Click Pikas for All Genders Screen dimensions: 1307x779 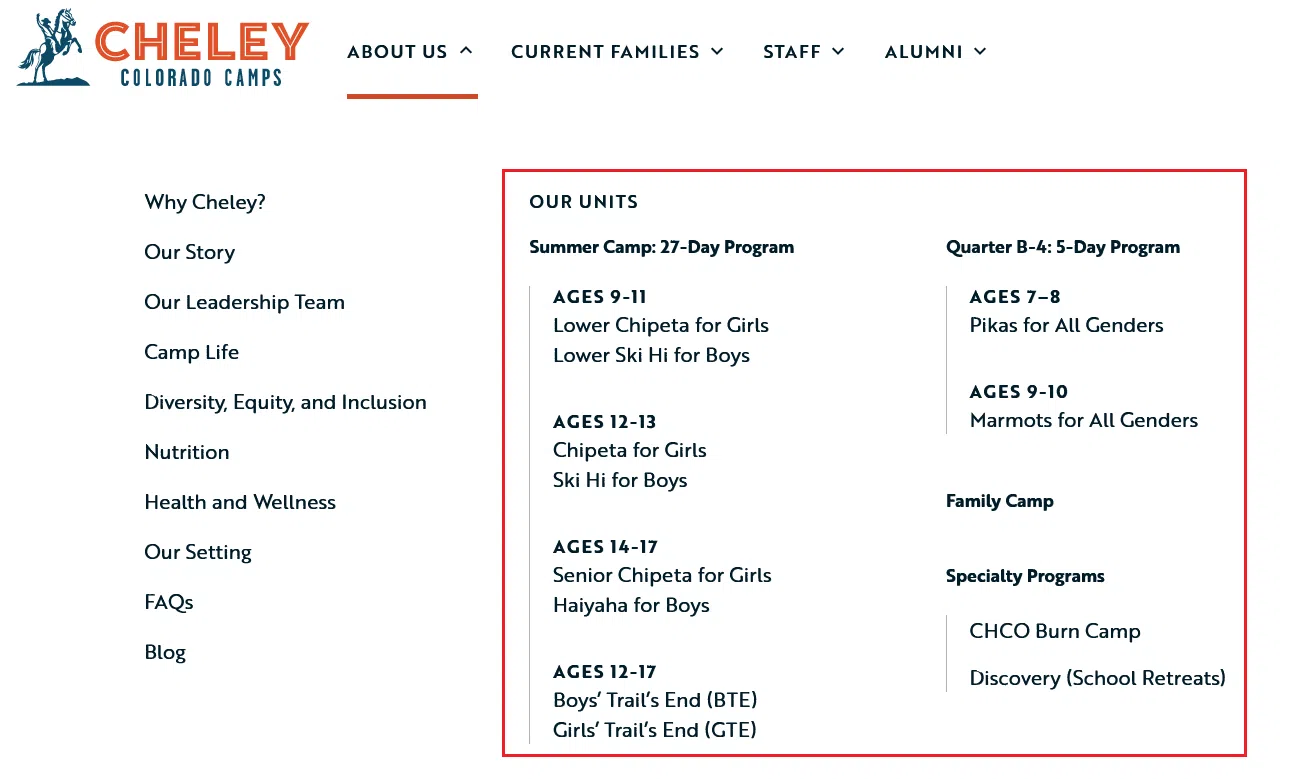click(x=1066, y=325)
